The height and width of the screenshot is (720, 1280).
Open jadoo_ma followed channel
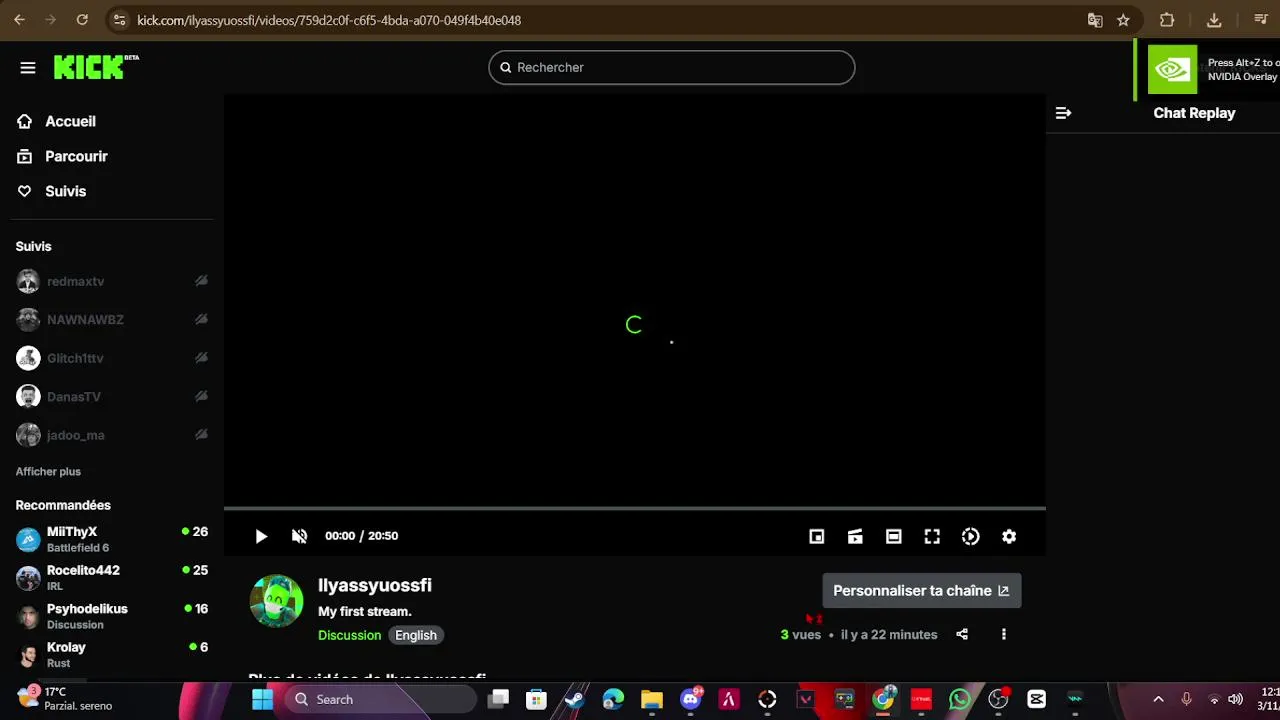tap(112, 435)
